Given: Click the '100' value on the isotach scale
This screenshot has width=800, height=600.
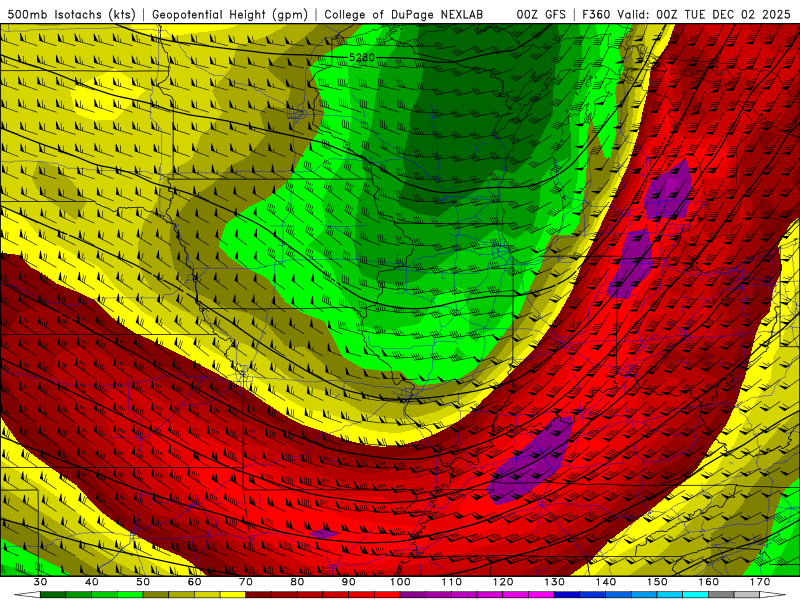Looking at the screenshot, I should coord(400,582).
